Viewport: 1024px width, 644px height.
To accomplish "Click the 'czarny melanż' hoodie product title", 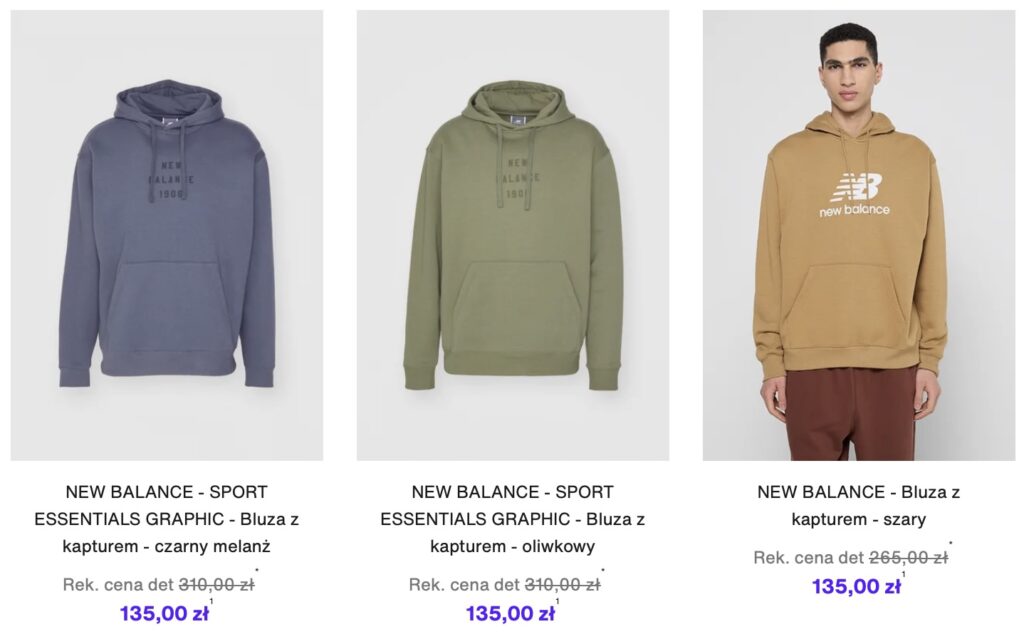I will click(x=166, y=519).
